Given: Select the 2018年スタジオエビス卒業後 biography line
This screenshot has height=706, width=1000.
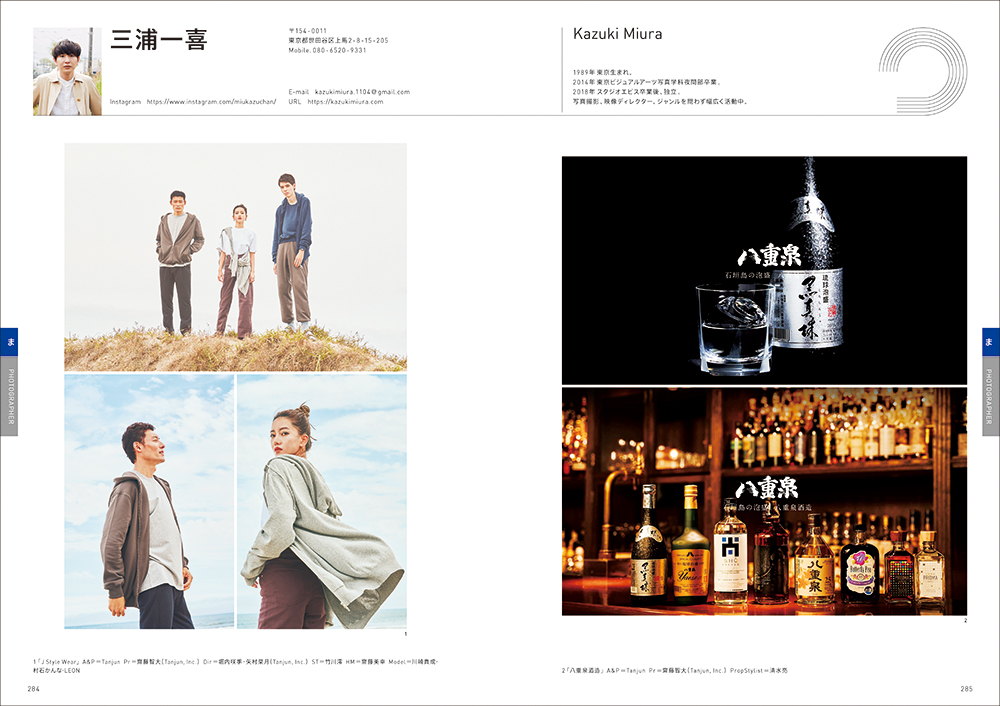Looking at the screenshot, I should click(627, 92).
